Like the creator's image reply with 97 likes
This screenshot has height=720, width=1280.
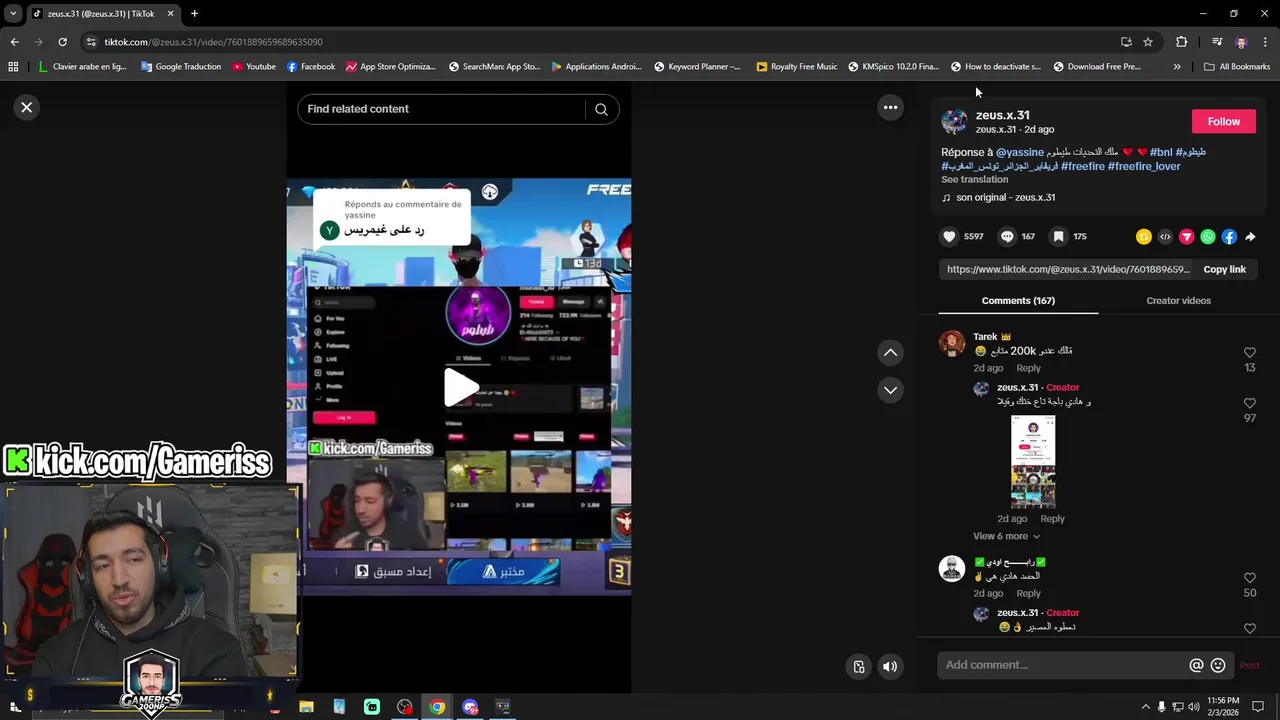(1249, 403)
